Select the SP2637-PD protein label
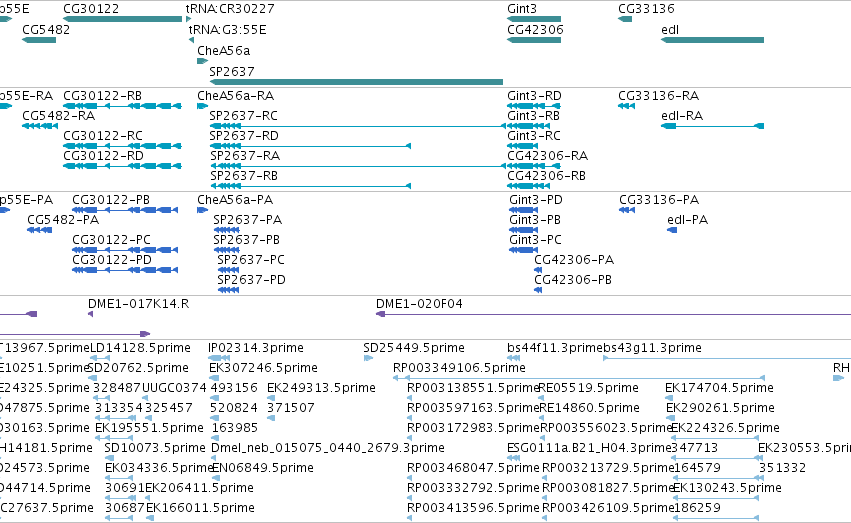This screenshot has width=851, height=523. click(251, 280)
